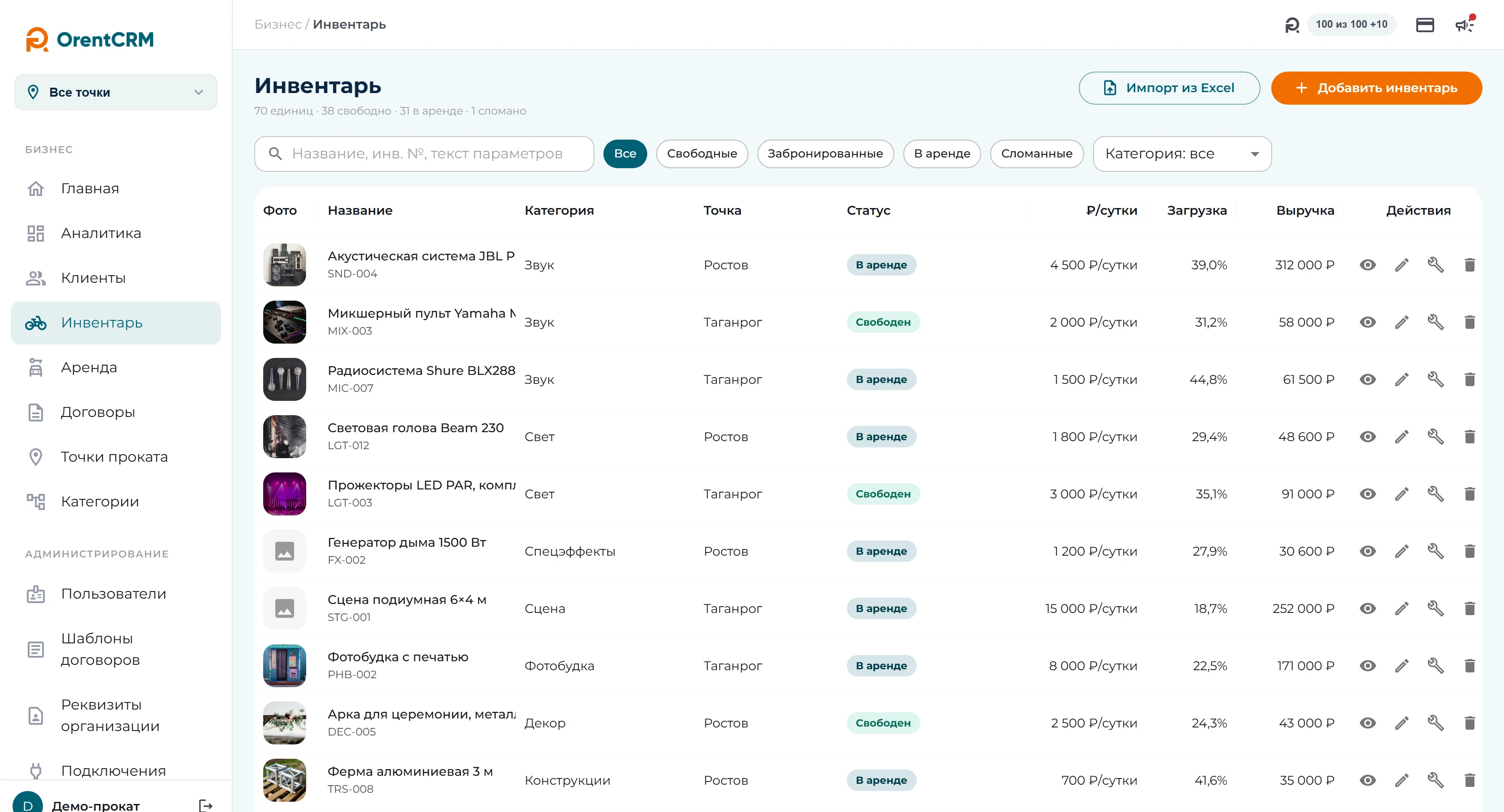Select the Все filter chip
This screenshot has width=1504, height=812.
point(625,153)
